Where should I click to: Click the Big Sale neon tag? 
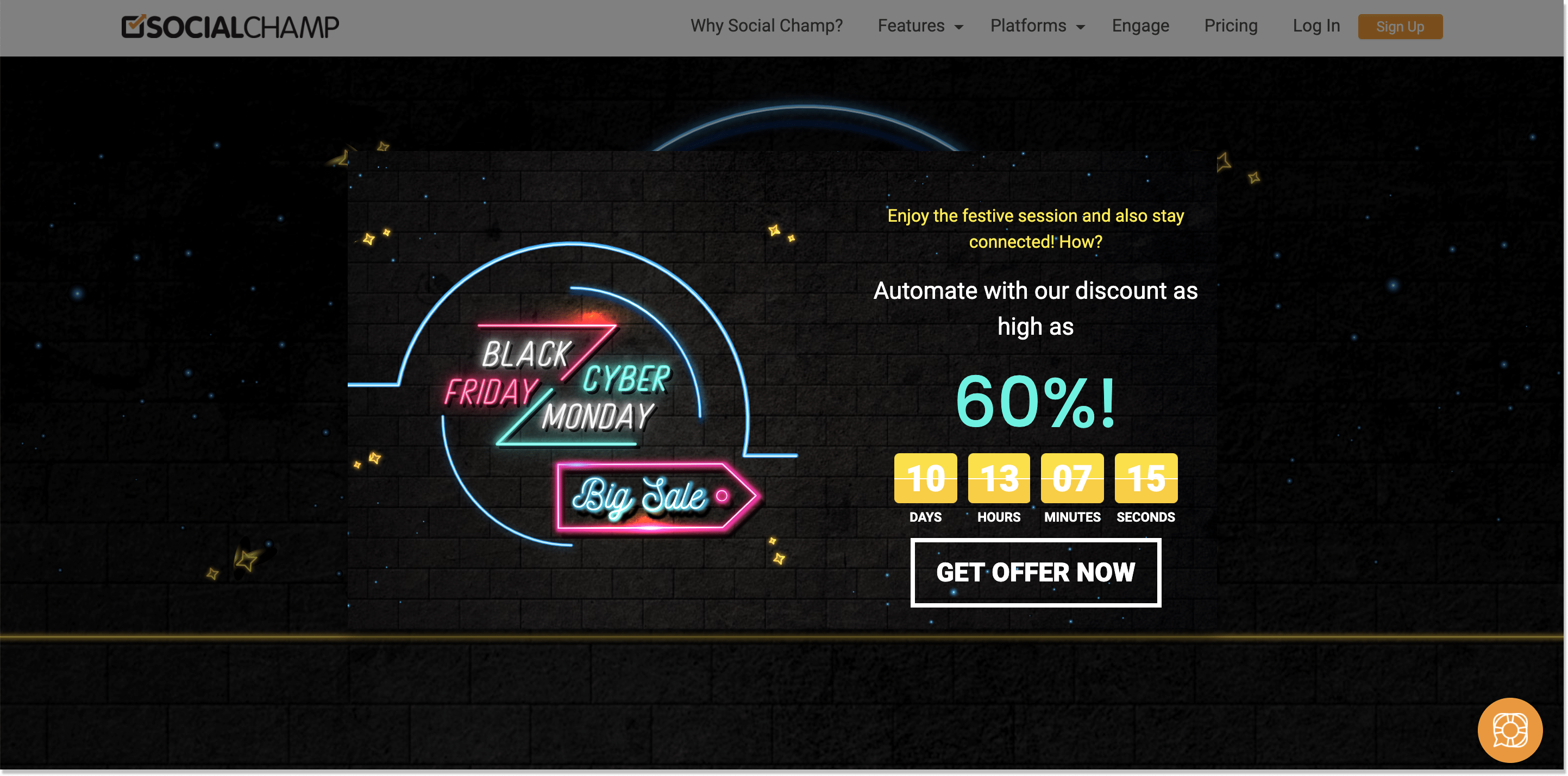point(657,496)
